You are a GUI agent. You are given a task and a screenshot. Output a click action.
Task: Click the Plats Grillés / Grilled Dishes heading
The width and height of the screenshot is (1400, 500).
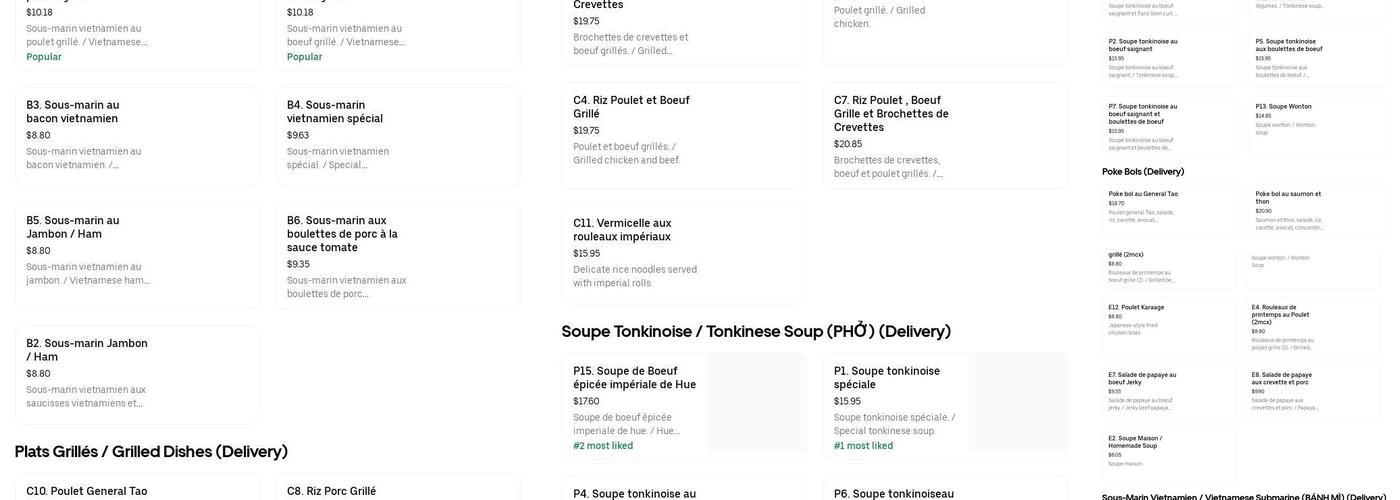(151, 452)
